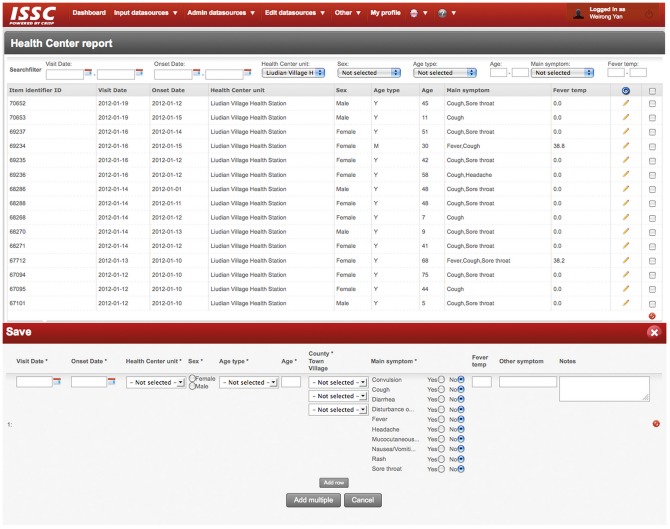This screenshot has height=529, width=670.
Task: Open the Onset Date start calendar in Searchfilter
Action: click(x=196, y=73)
